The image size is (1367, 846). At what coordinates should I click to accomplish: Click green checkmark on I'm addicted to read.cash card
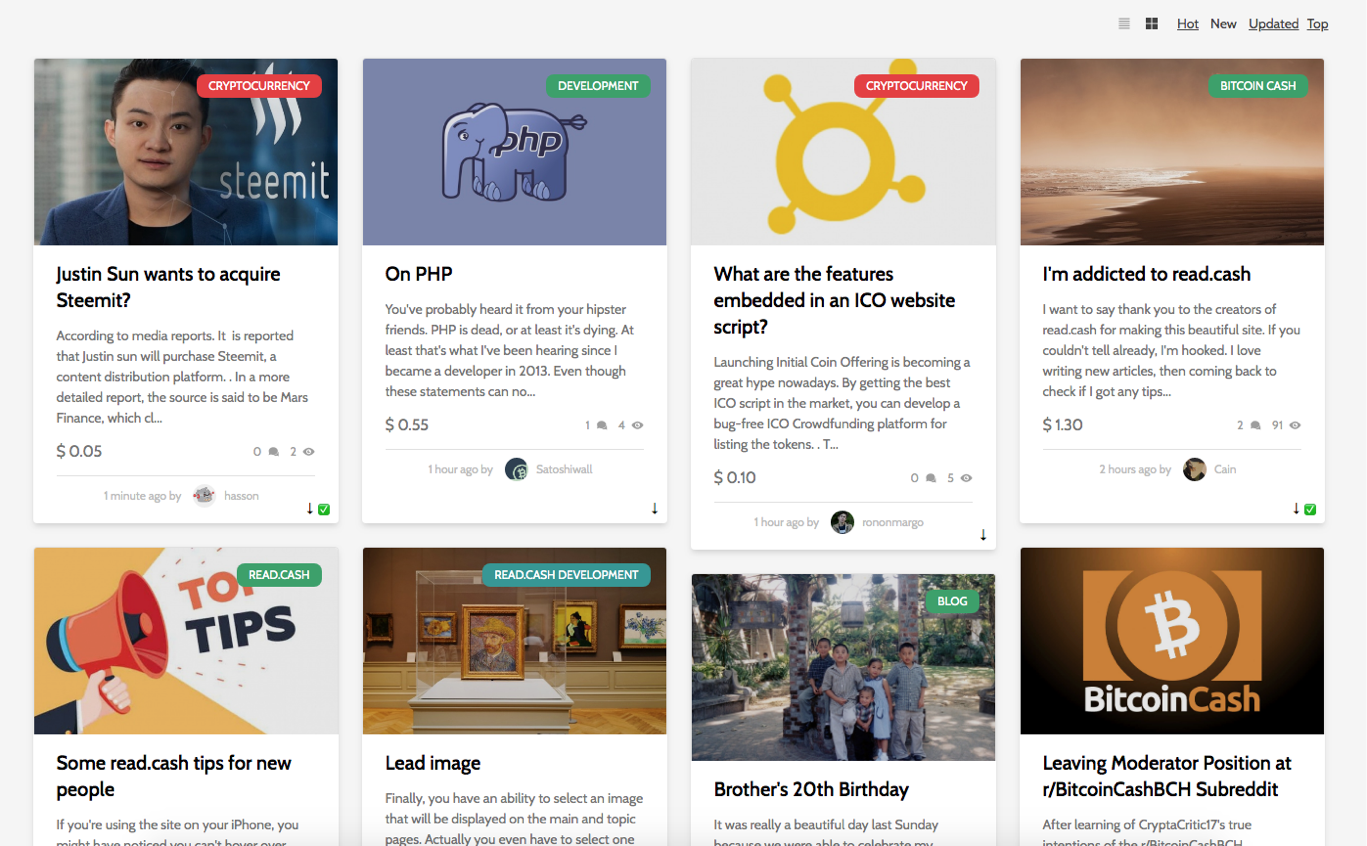click(1310, 510)
